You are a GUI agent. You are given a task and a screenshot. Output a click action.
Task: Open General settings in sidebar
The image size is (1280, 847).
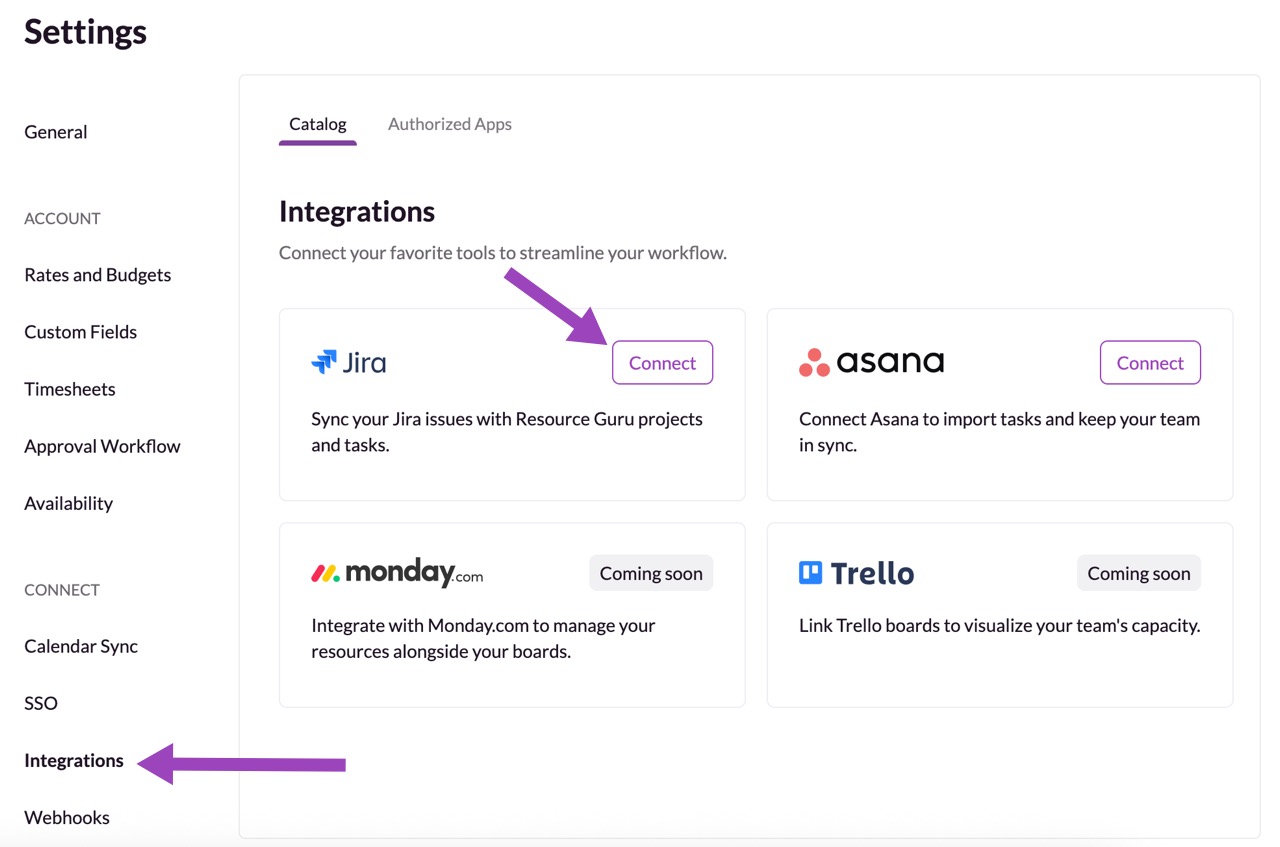pyautogui.click(x=56, y=132)
